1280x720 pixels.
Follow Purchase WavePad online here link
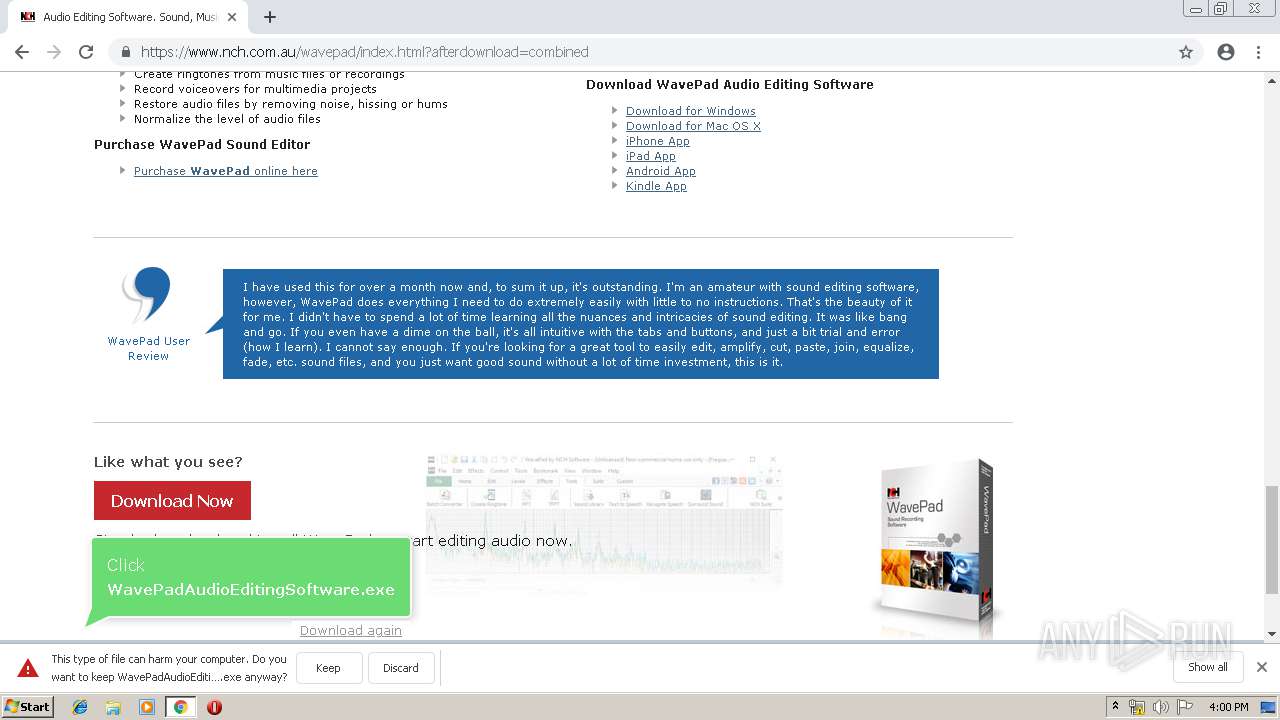[226, 171]
